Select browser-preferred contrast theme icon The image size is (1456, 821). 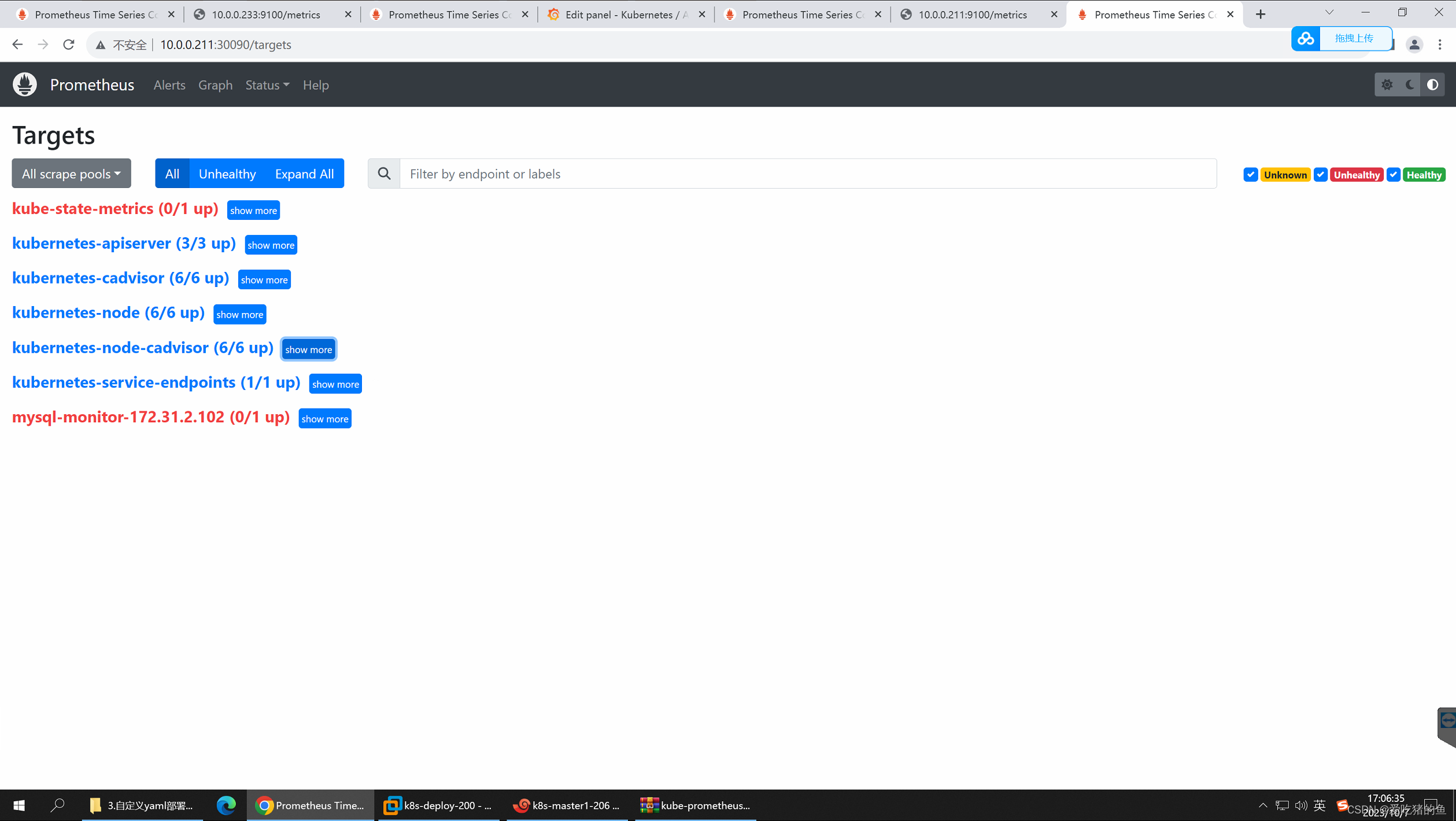click(1432, 85)
